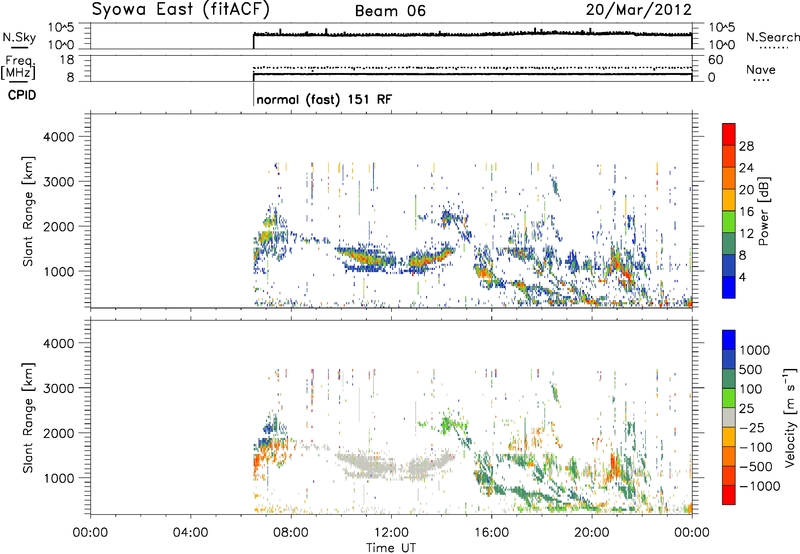
Task: Click the "100" value on the Velocity scale
Action: (x=750, y=389)
